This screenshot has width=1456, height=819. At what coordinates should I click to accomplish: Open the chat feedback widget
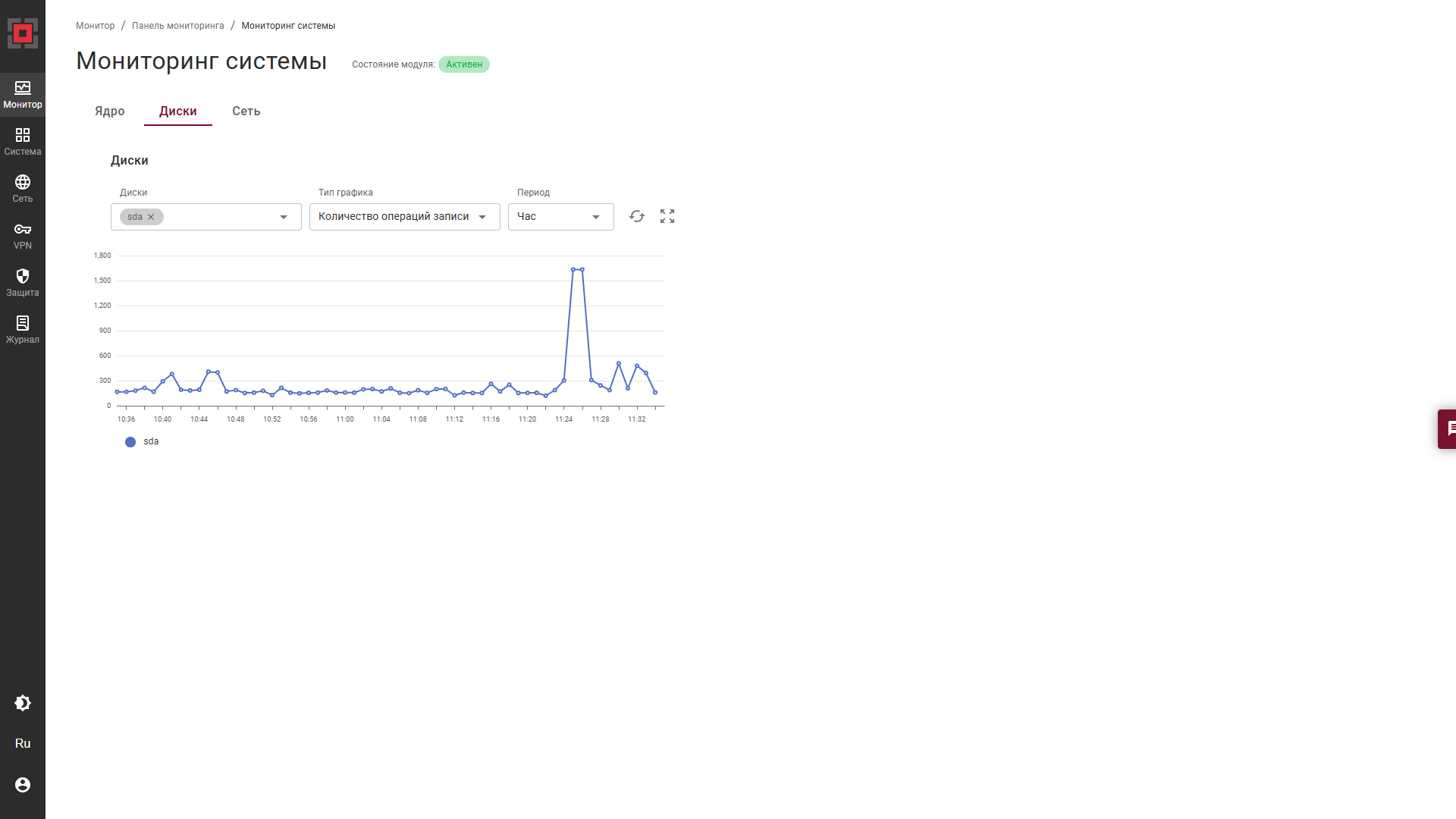coord(1448,429)
